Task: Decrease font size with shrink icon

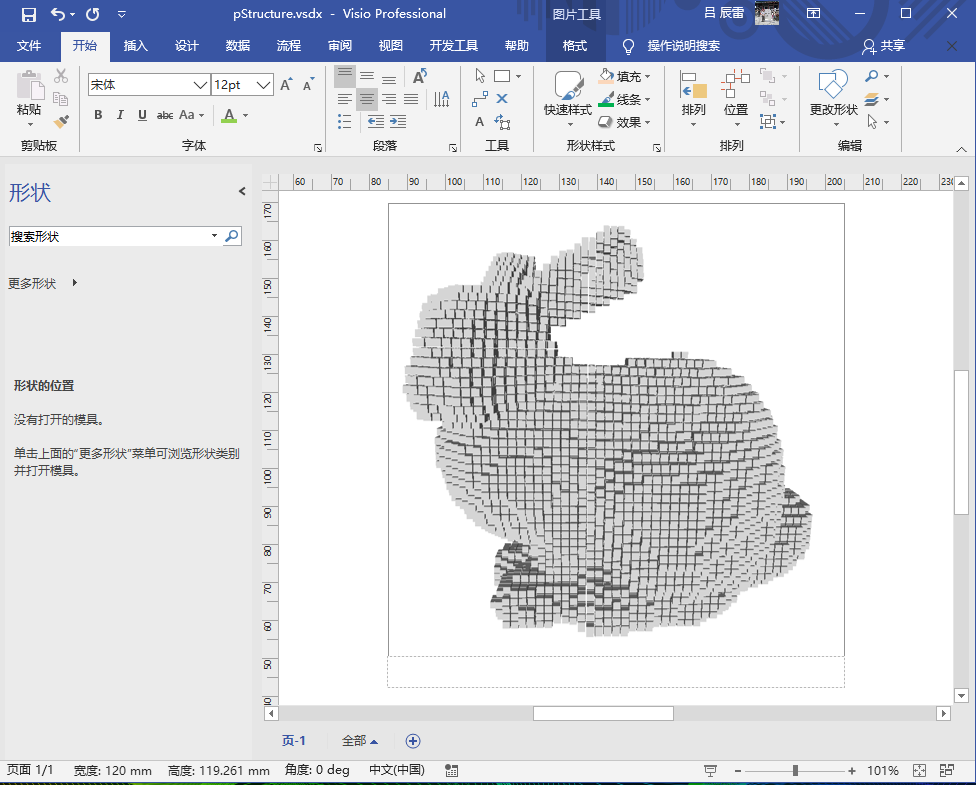Action: 309,85
